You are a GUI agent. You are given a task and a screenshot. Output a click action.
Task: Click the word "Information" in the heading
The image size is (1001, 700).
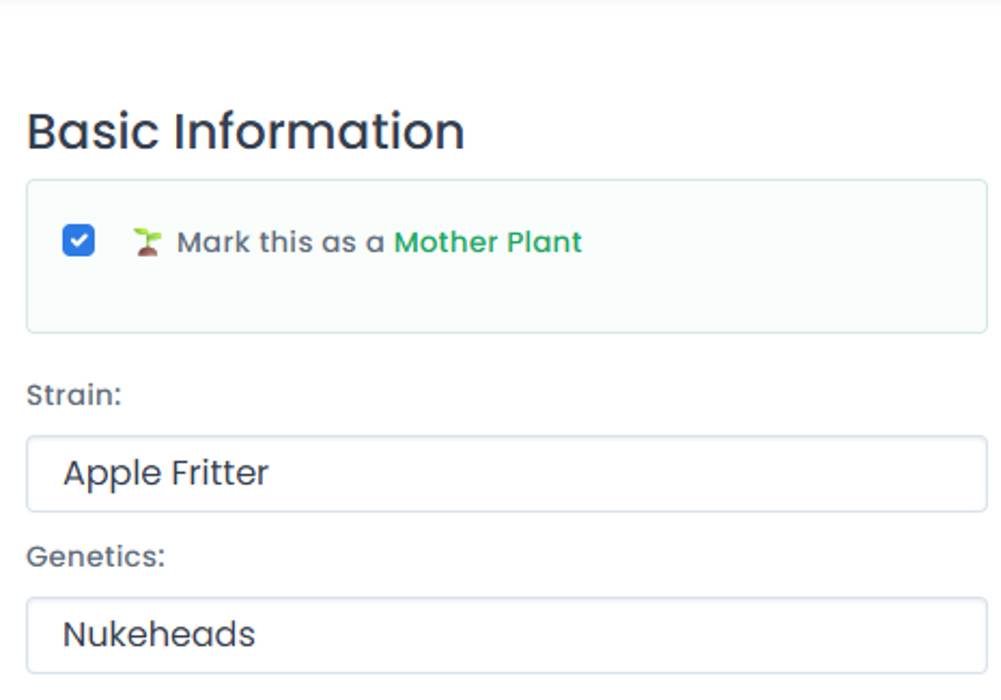click(319, 132)
